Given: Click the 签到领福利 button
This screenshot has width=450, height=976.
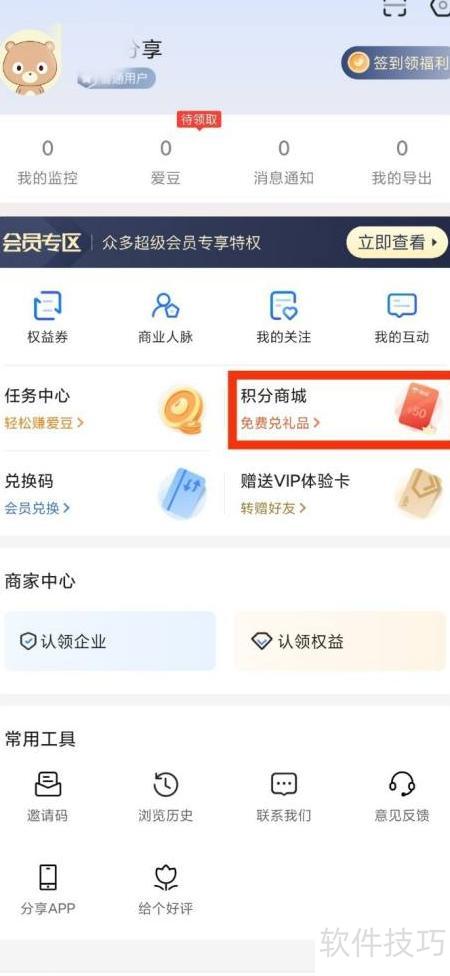Looking at the screenshot, I should 396,63.
